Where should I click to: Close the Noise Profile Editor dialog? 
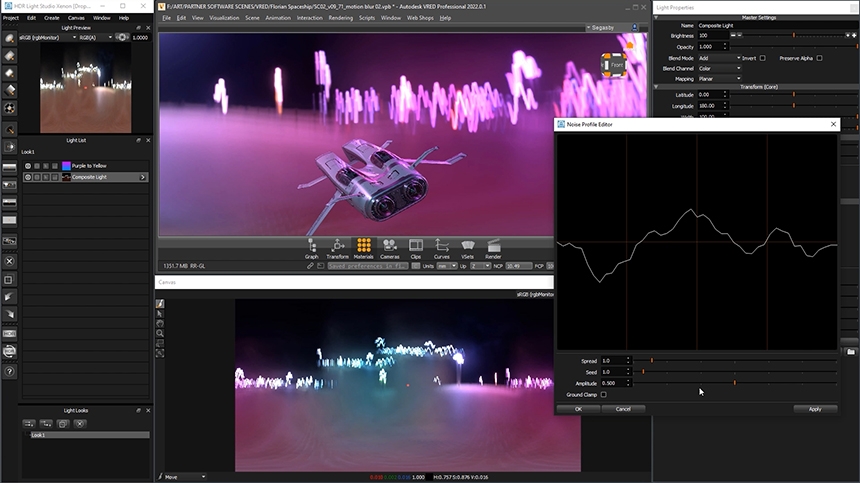coord(834,124)
